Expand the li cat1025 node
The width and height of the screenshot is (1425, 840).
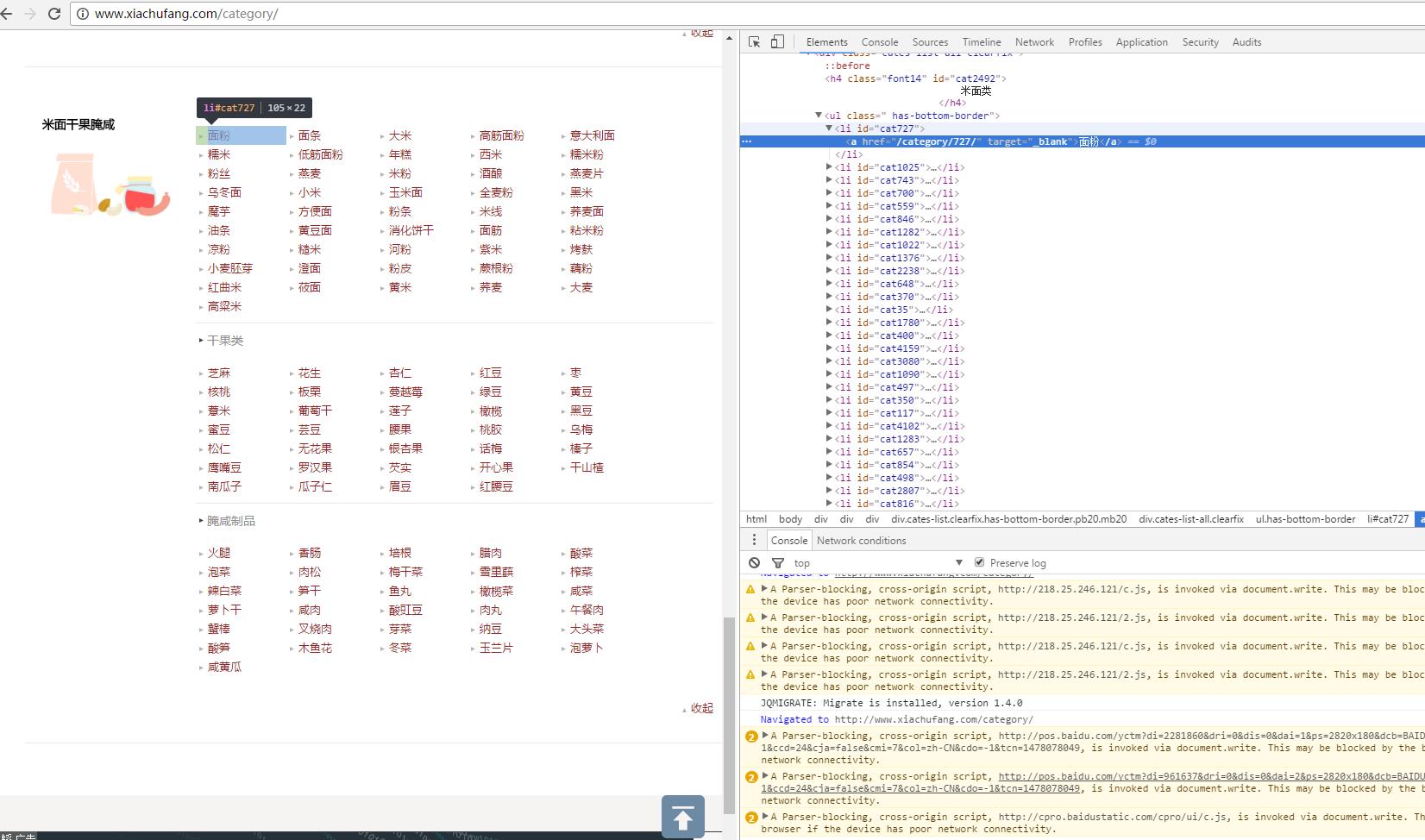point(829,167)
